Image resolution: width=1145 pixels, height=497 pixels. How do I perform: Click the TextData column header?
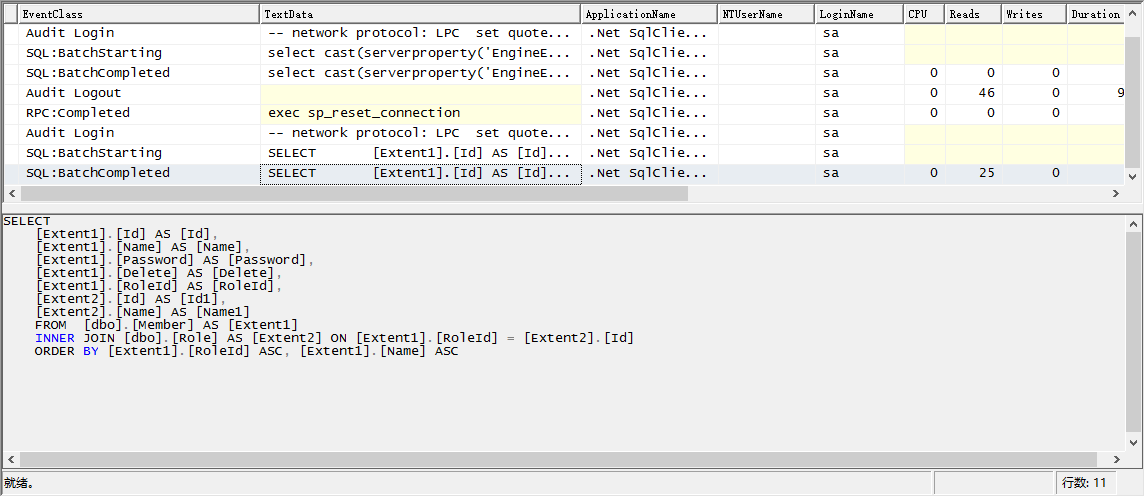click(420, 14)
